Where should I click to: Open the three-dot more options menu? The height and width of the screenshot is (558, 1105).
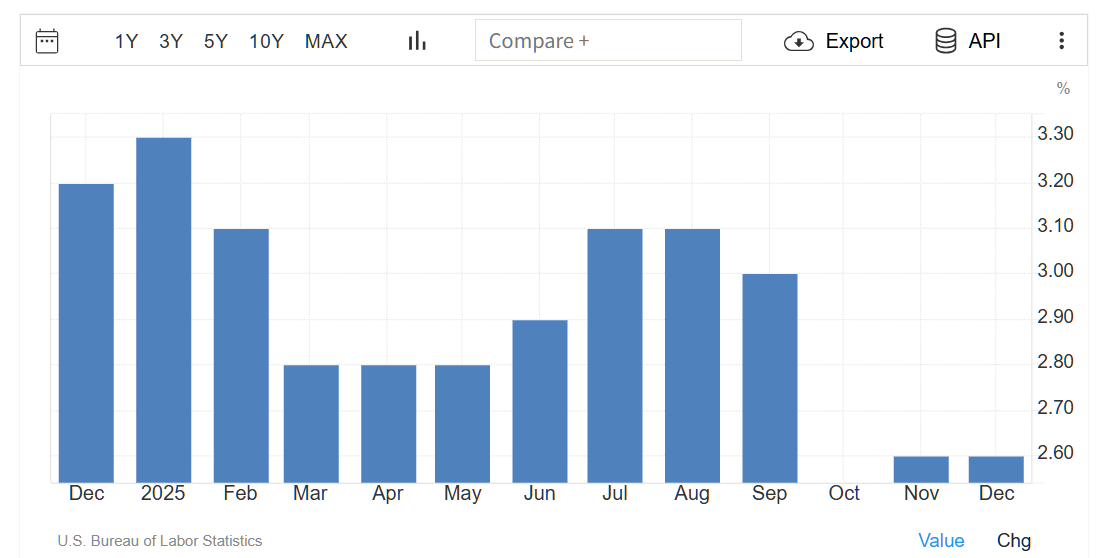click(1061, 41)
